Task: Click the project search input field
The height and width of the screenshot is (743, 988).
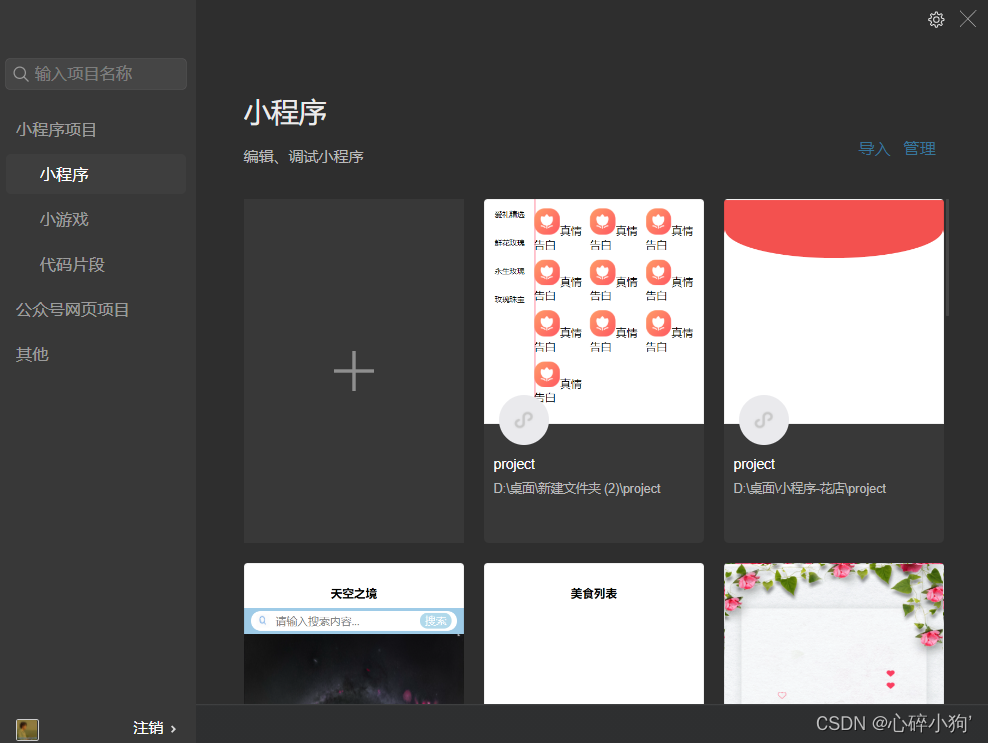Action: pos(100,74)
